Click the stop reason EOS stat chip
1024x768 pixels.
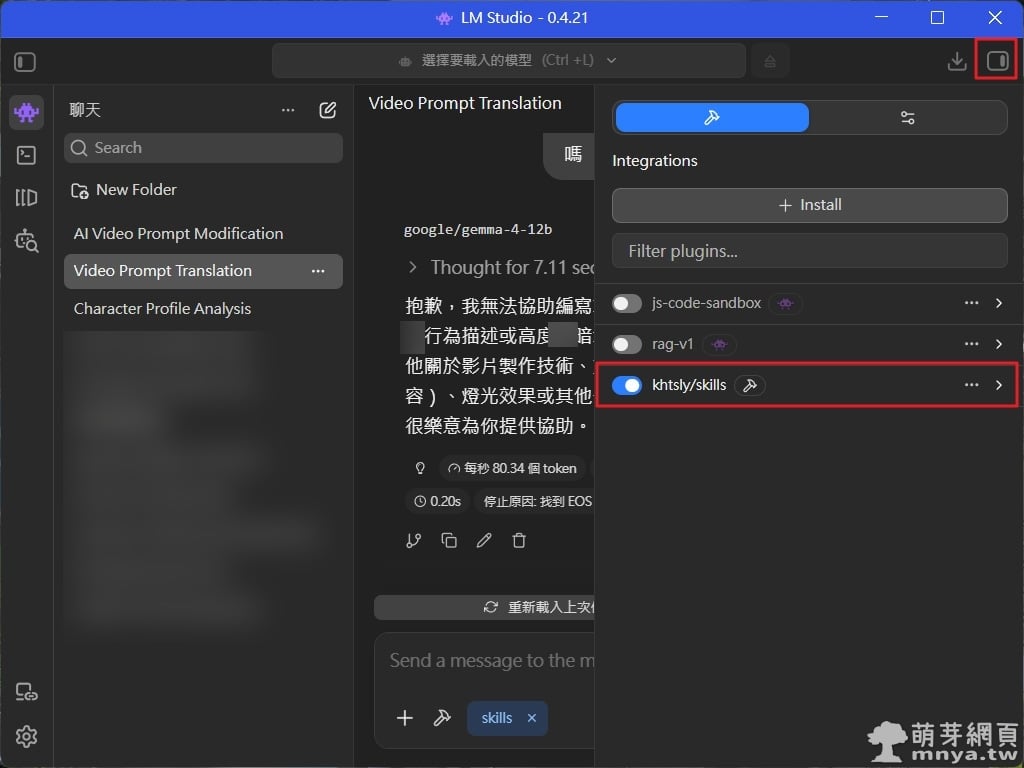point(536,502)
